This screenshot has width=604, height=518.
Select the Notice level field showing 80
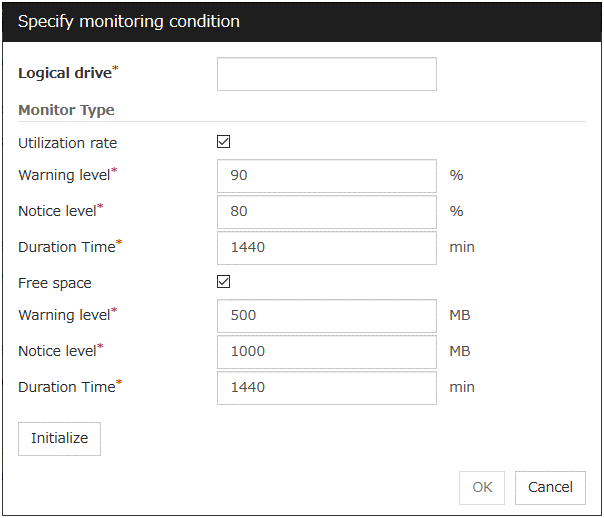pyautogui.click(x=326, y=211)
